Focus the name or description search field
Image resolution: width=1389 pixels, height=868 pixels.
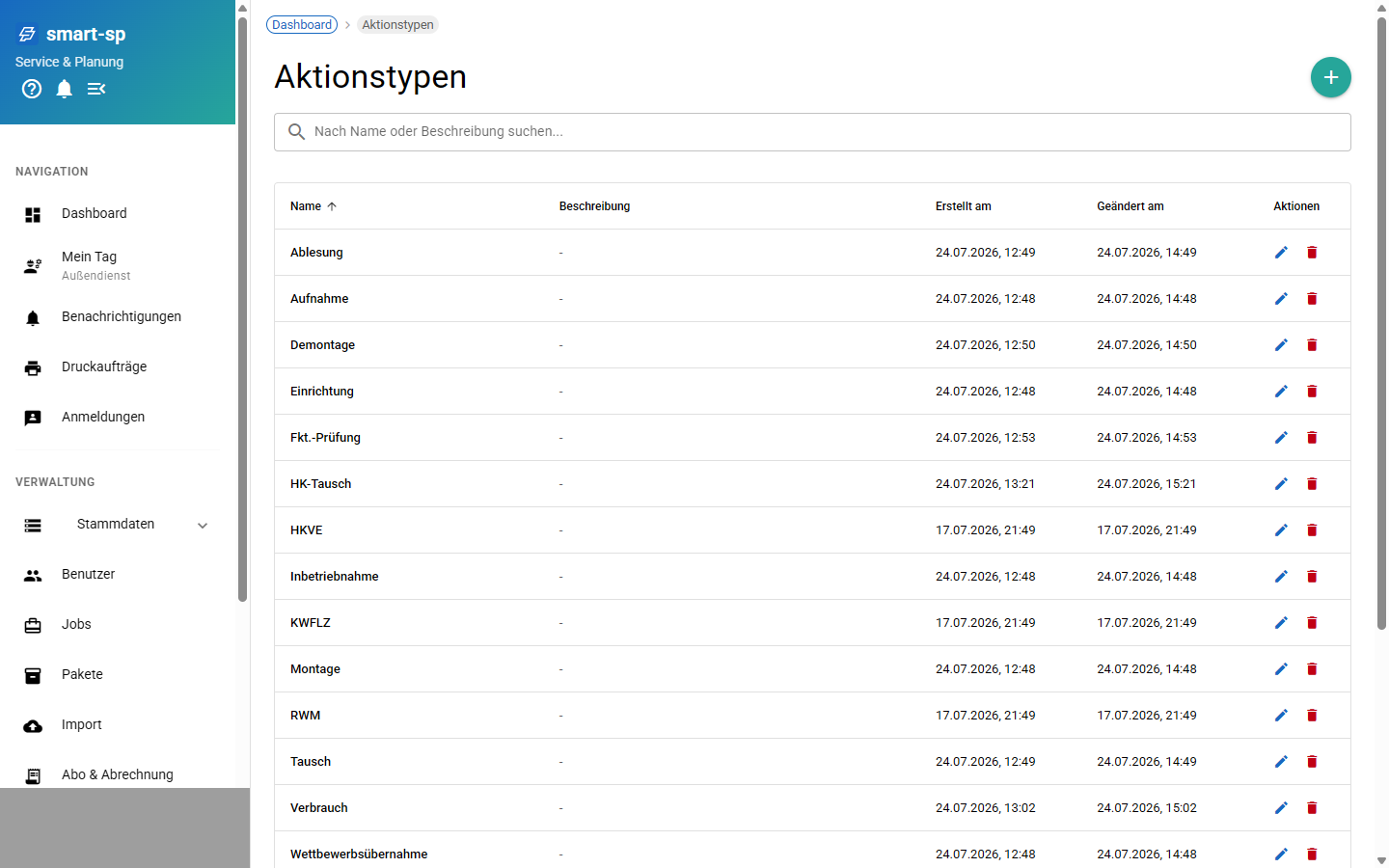click(812, 132)
